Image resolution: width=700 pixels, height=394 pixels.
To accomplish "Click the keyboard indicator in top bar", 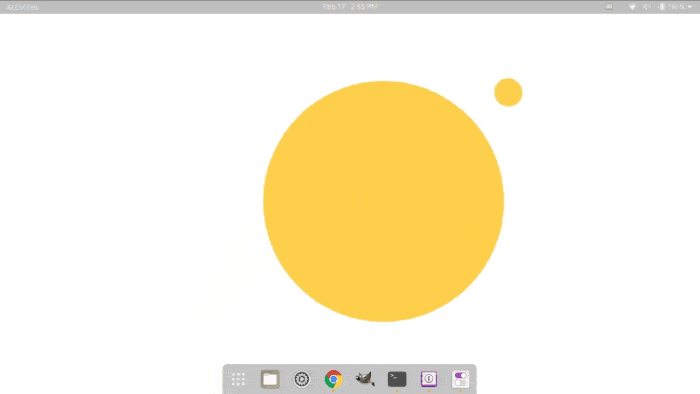I will click(609, 7).
